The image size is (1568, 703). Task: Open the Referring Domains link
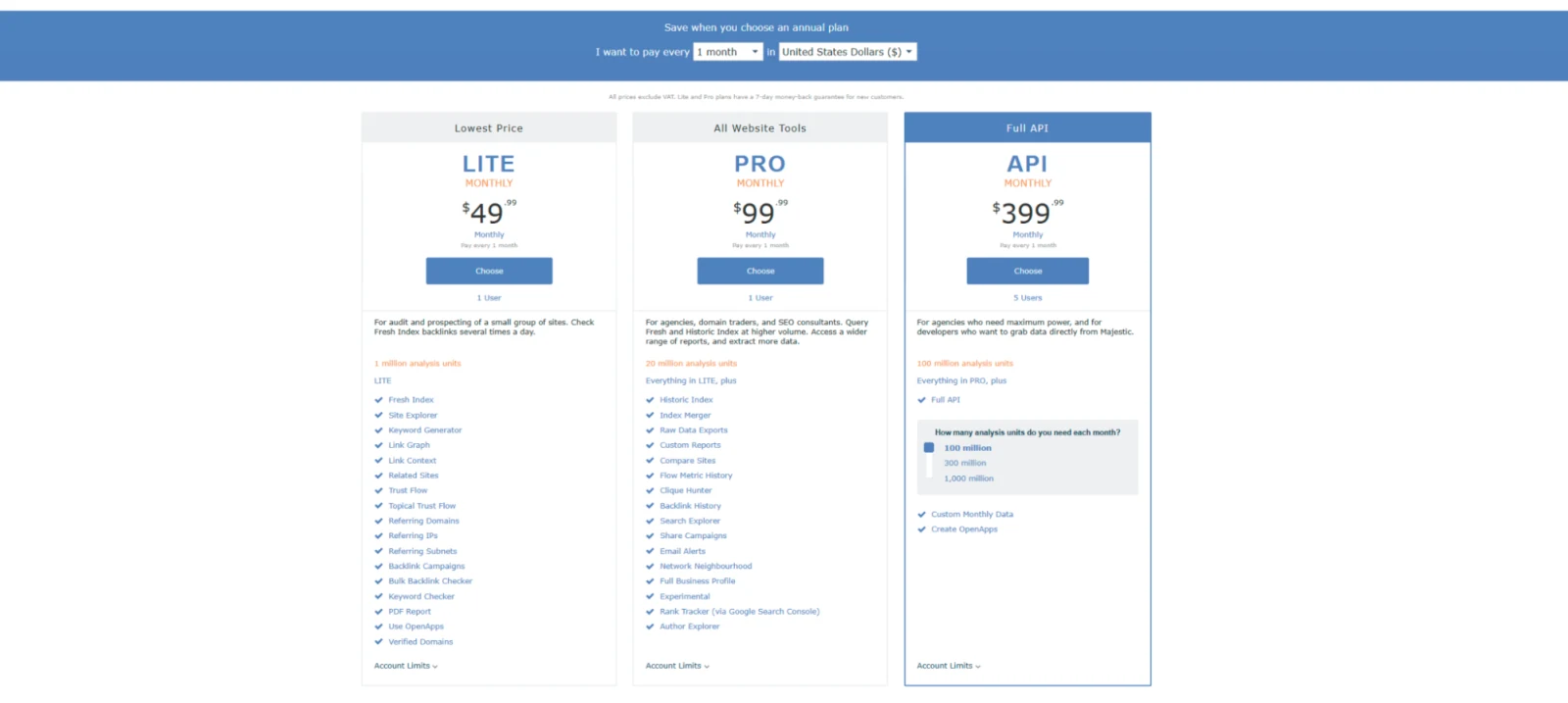[423, 521]
